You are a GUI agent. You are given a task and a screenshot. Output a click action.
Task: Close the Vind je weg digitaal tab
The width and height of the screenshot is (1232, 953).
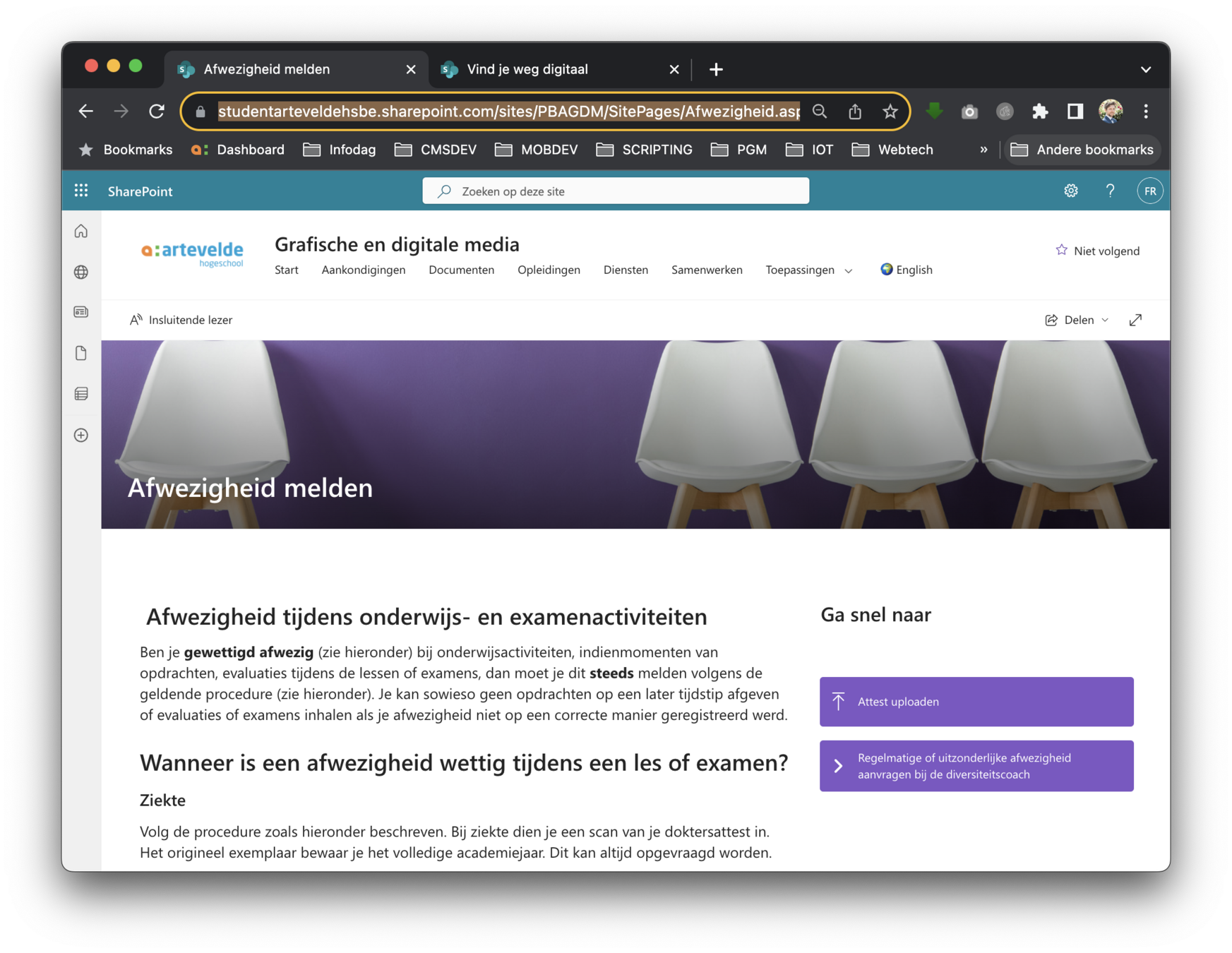click(x=674, y=69)
